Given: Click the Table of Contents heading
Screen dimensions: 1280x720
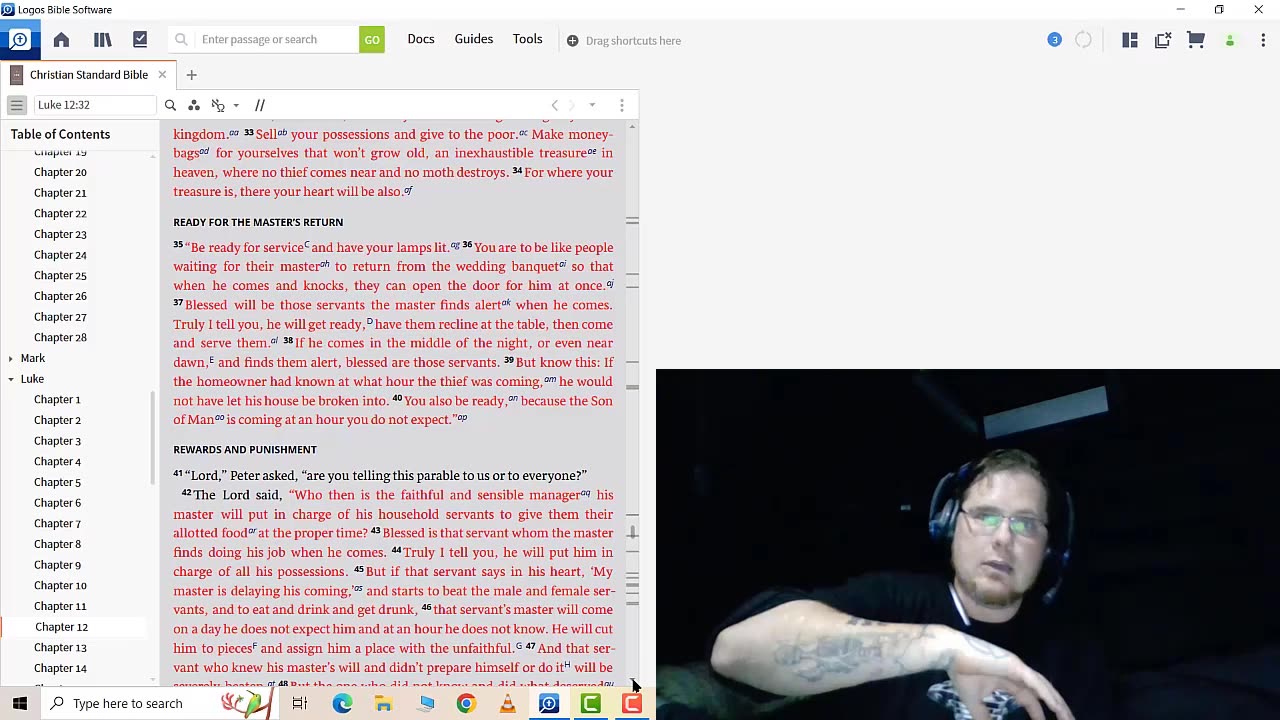Looking at the screenshot, I should click(x=60, y=134).
